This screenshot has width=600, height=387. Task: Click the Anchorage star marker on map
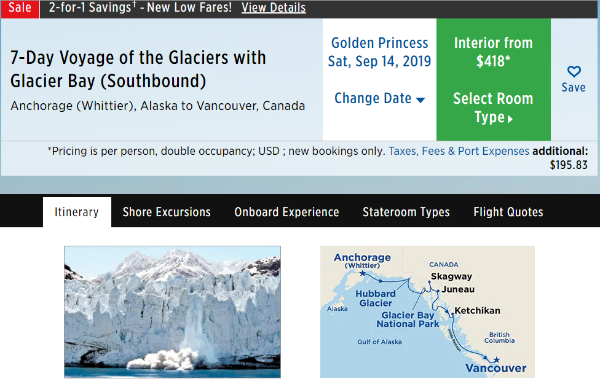pos(362,273)
